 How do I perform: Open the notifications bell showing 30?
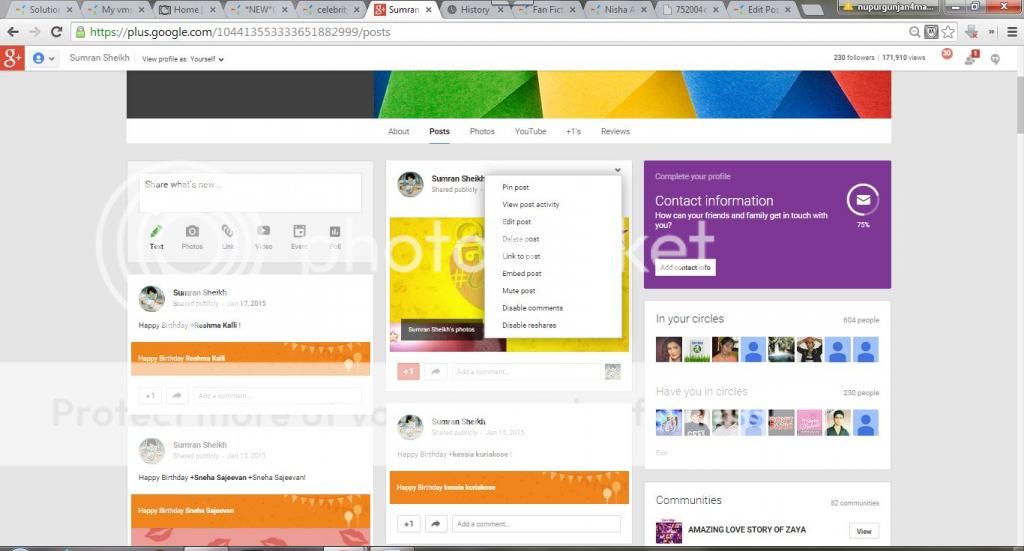coord(946,56)
